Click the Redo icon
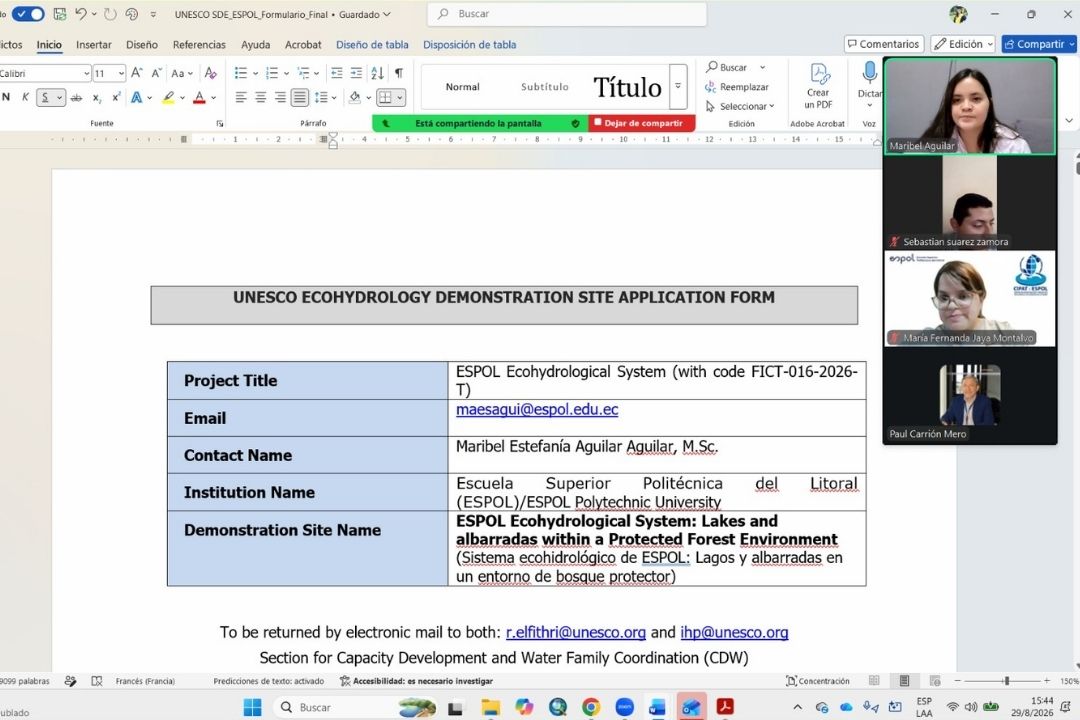This screenshot has width=1080, height=720. pos(110,14)
